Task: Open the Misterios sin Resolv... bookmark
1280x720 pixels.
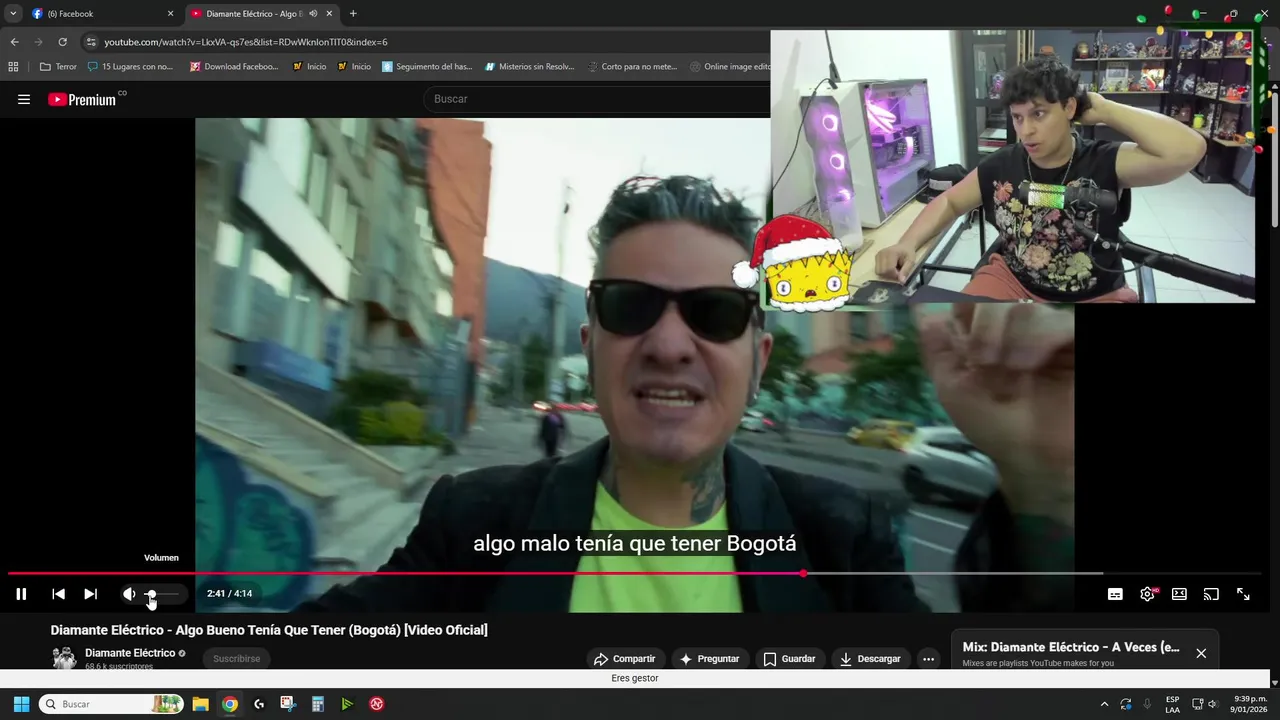Action: pyautogui.click(x=529, y=67)
